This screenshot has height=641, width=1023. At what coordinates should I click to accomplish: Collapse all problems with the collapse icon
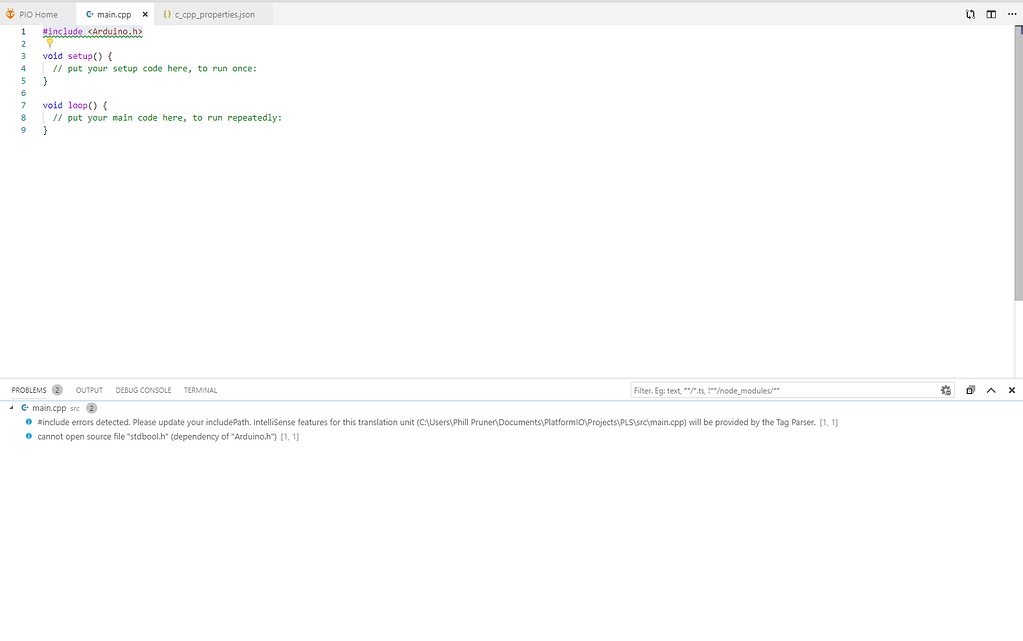[970, 390]
